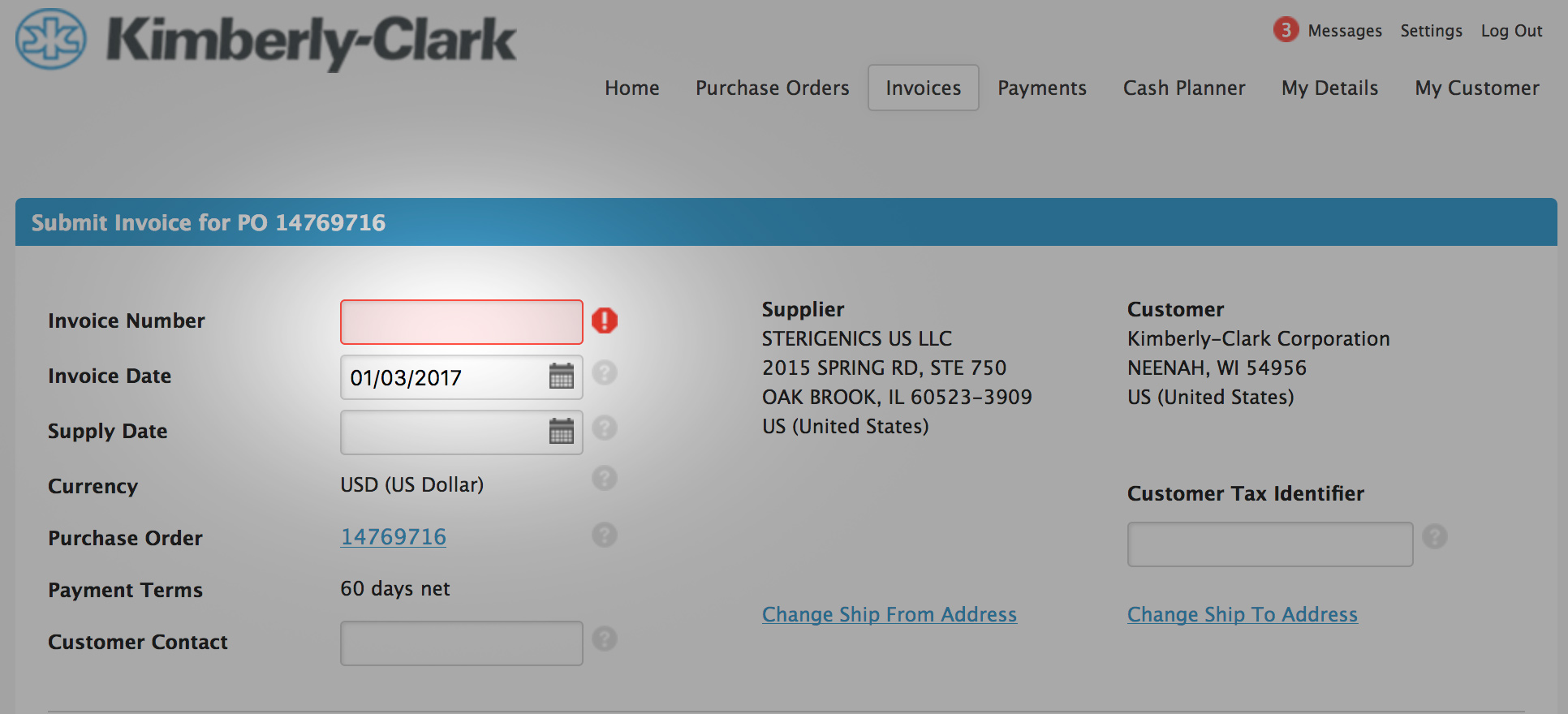
Task: Open the Cash Planner tab
Action: [1184, 88]
